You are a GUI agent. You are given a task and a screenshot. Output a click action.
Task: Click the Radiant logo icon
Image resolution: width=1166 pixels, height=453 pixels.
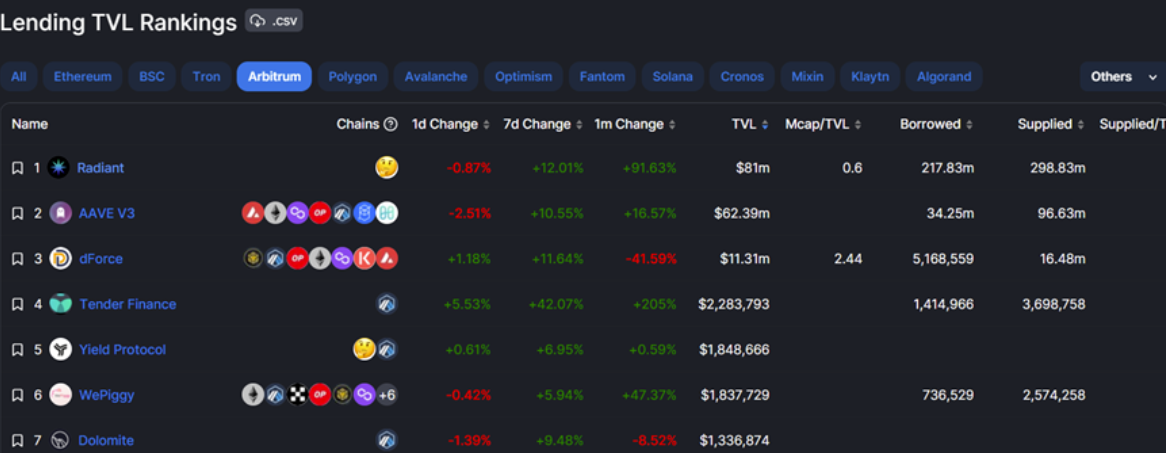[x=59, y=168]
